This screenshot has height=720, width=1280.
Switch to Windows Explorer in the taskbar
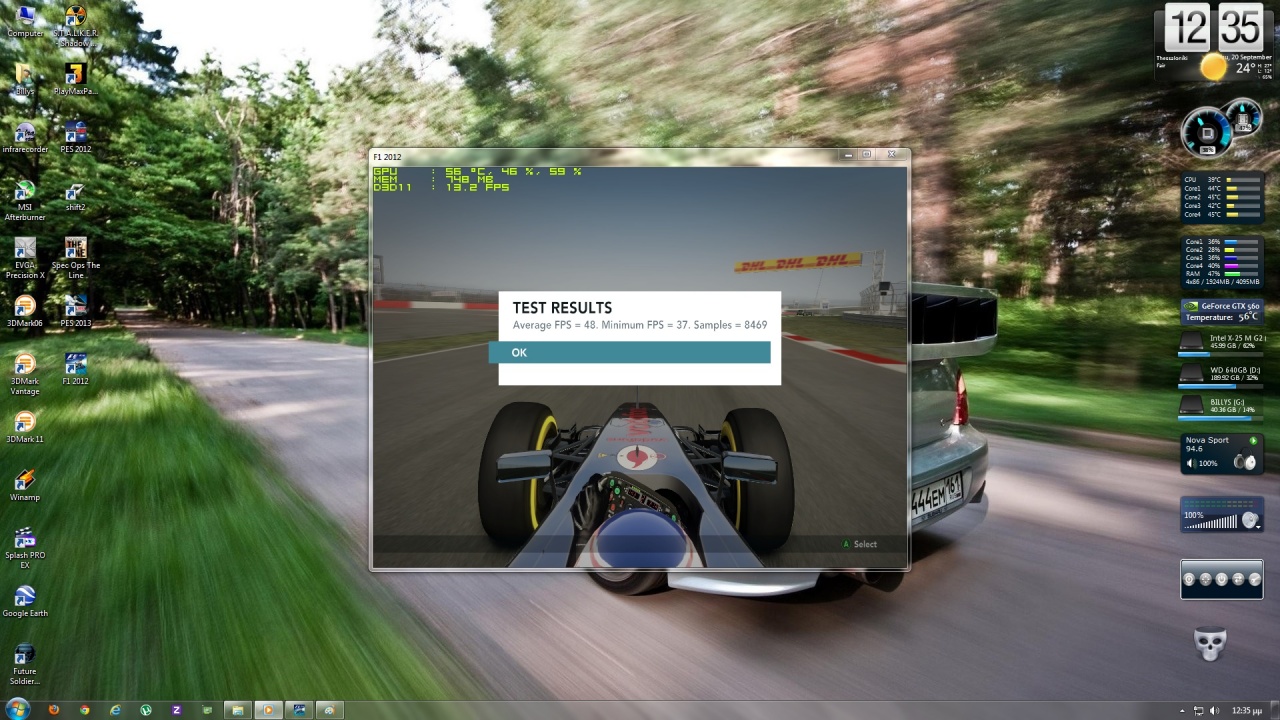click(237, 710)
